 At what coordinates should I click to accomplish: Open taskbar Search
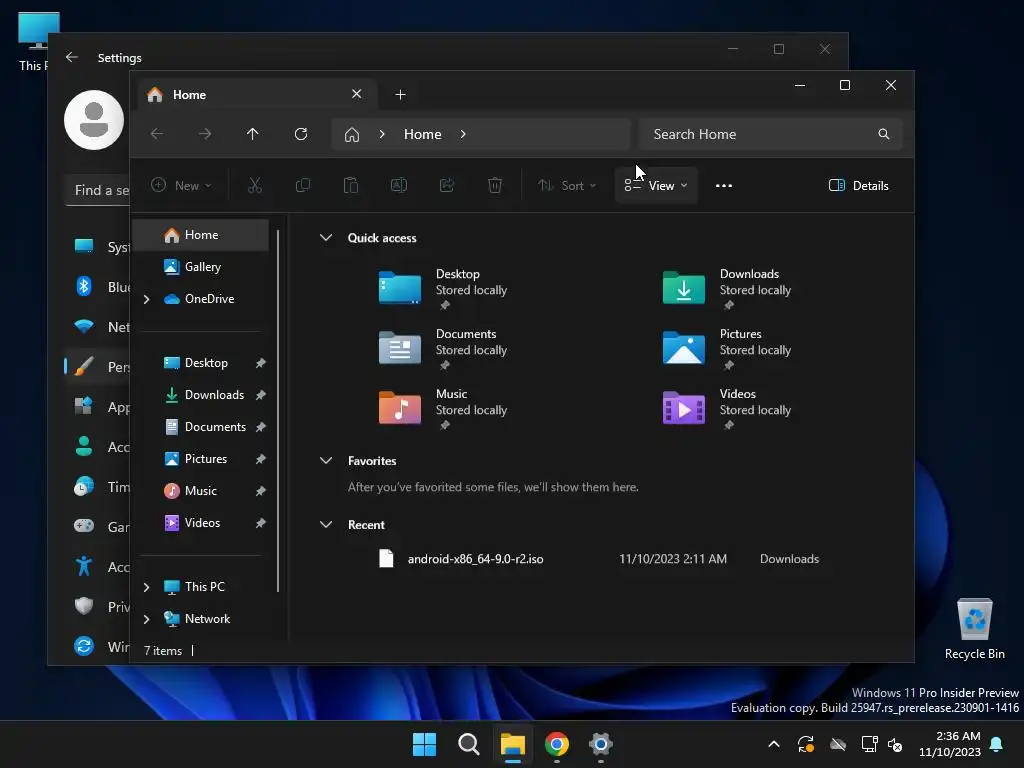469,744
